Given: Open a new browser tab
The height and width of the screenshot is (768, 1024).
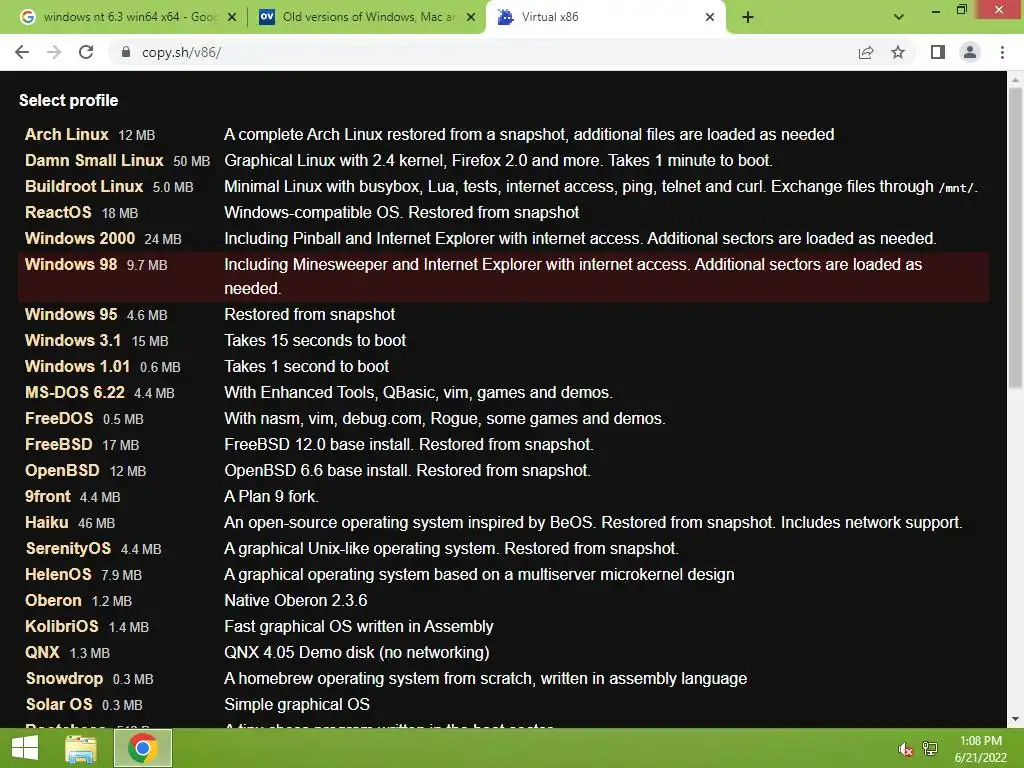Looking at the screenshot, I should tap(748, 17).
